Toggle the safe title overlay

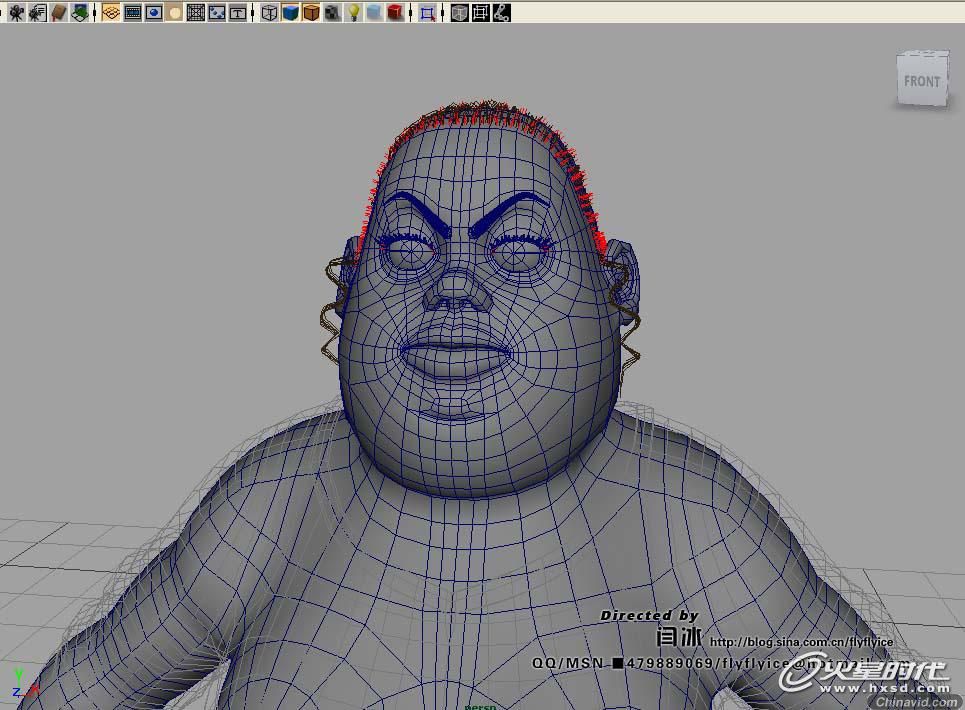[x=238, y=12]
